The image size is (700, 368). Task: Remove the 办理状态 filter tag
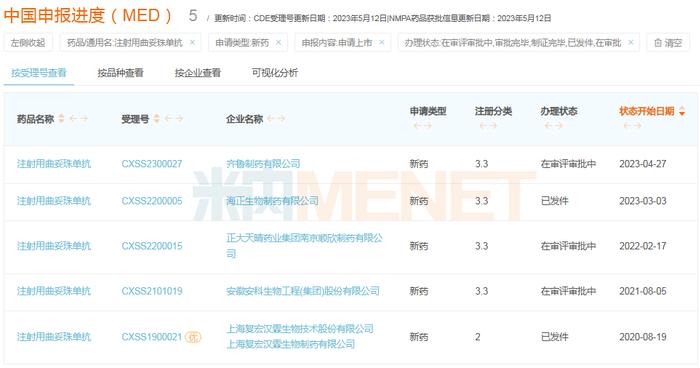(631, 42)
